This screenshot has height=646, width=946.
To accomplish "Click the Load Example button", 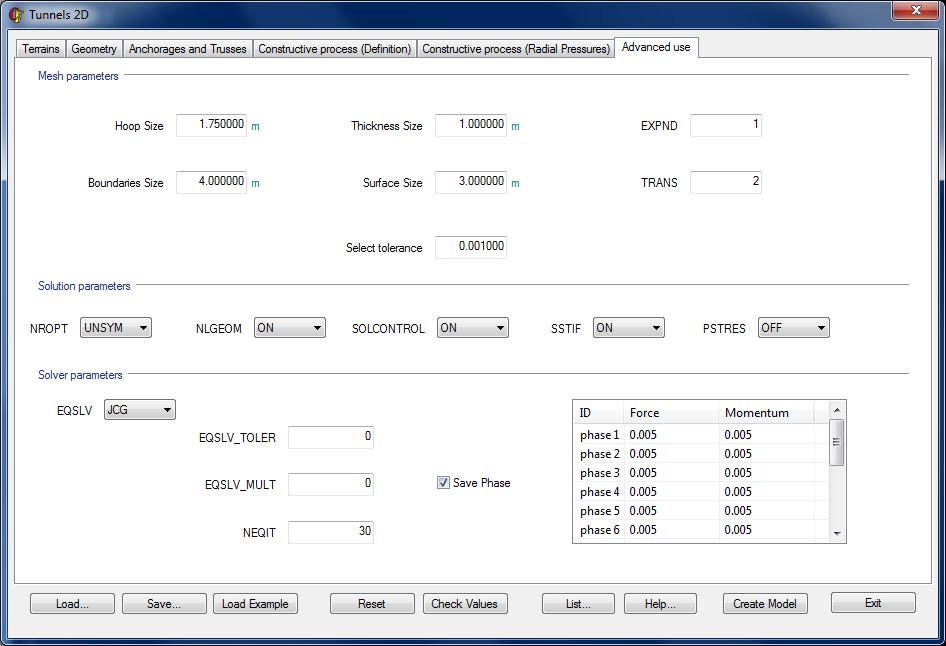I will [x=255, y=604].
